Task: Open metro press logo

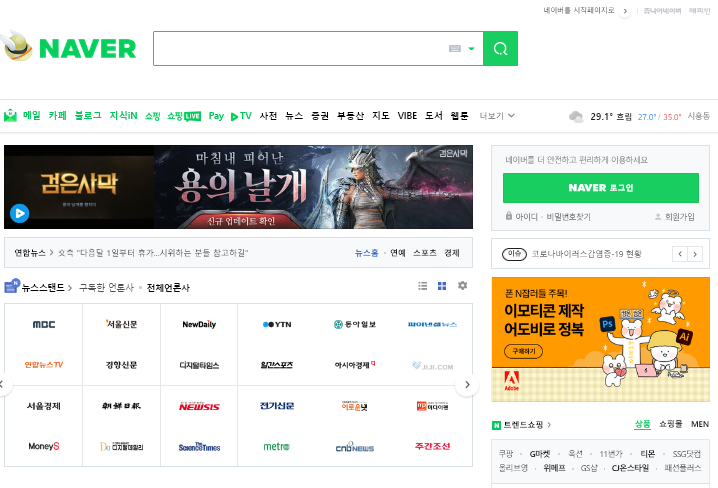Action: coord(277,446)
